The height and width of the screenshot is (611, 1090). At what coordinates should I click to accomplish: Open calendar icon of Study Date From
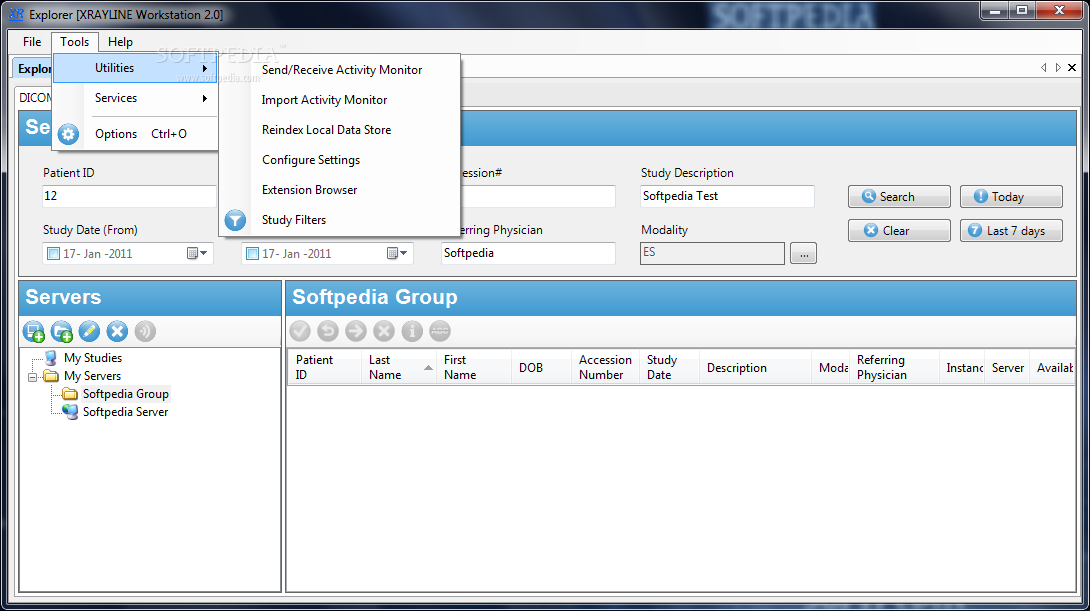pyautogui.click(x=193, y=254)
